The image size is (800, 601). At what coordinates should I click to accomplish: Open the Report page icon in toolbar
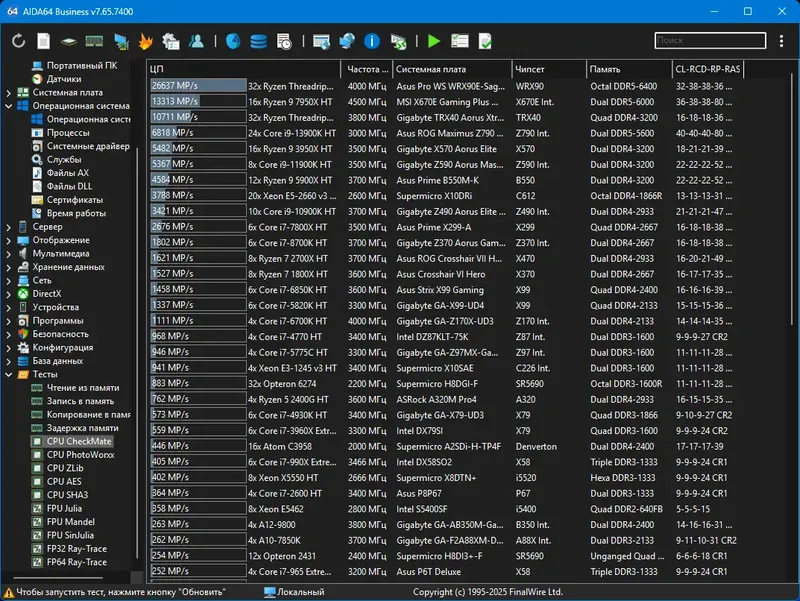[44, 41]
